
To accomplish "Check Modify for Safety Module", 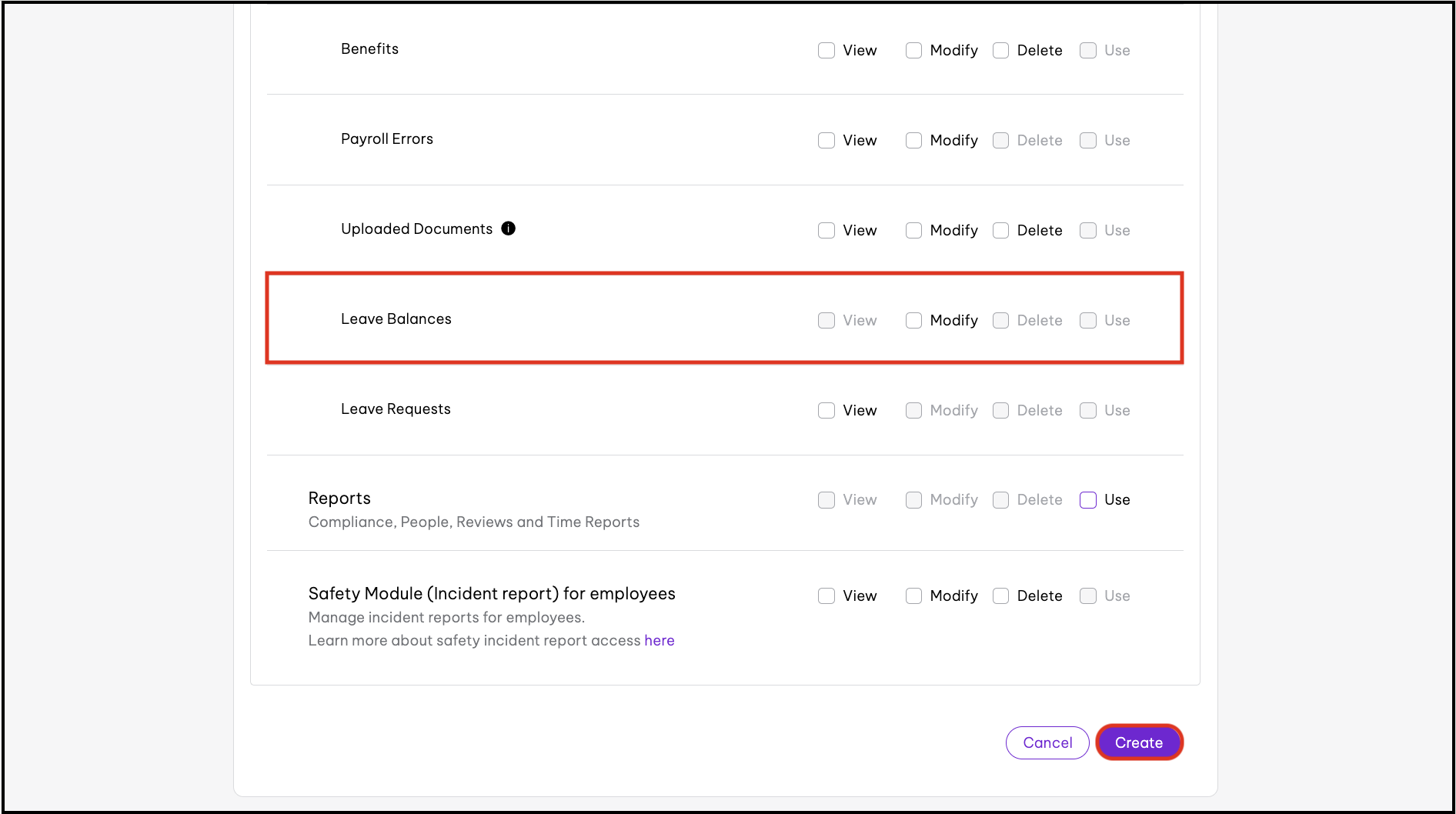I will tap(913, 596).
